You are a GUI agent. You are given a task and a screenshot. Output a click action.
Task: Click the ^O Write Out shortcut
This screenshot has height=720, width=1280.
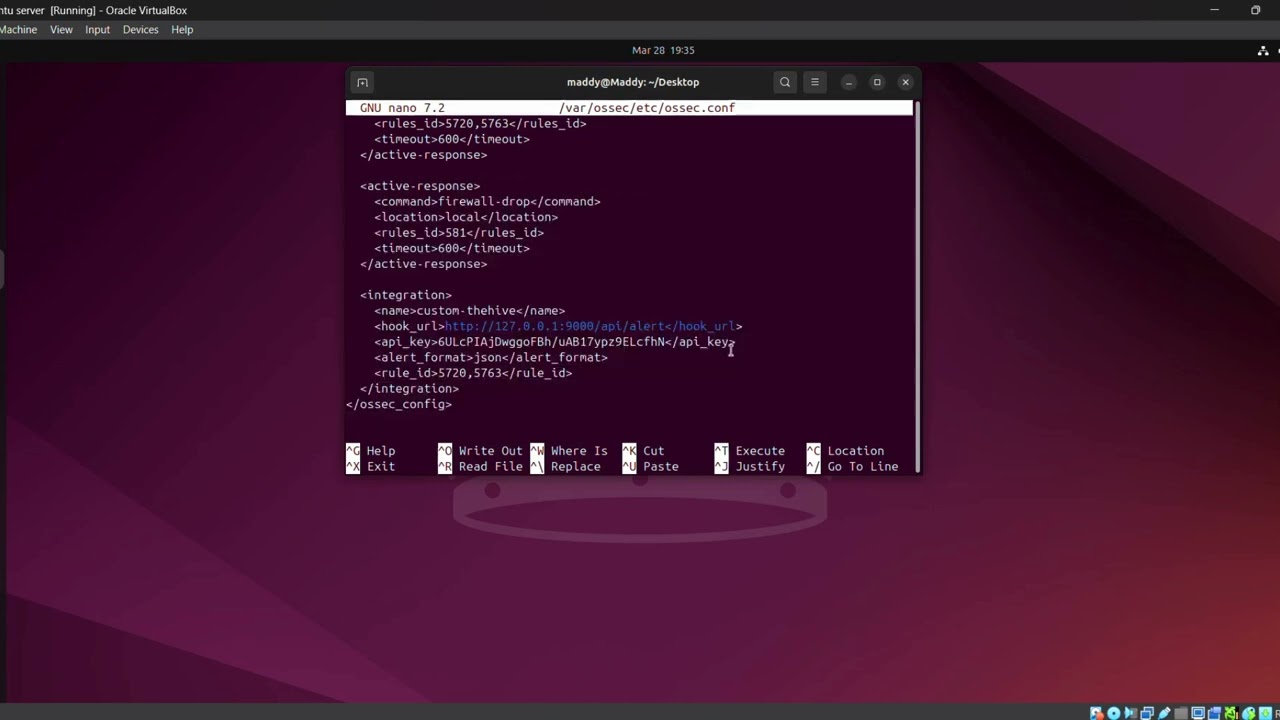pos(480,451)
